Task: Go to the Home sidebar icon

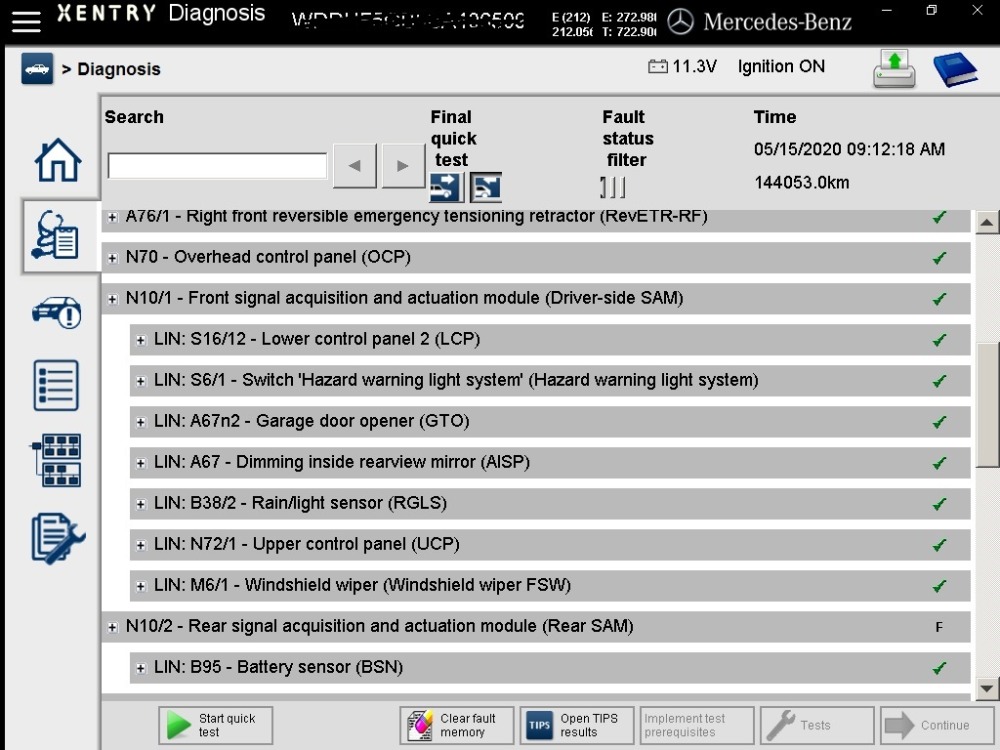Action: click(58, 160)
